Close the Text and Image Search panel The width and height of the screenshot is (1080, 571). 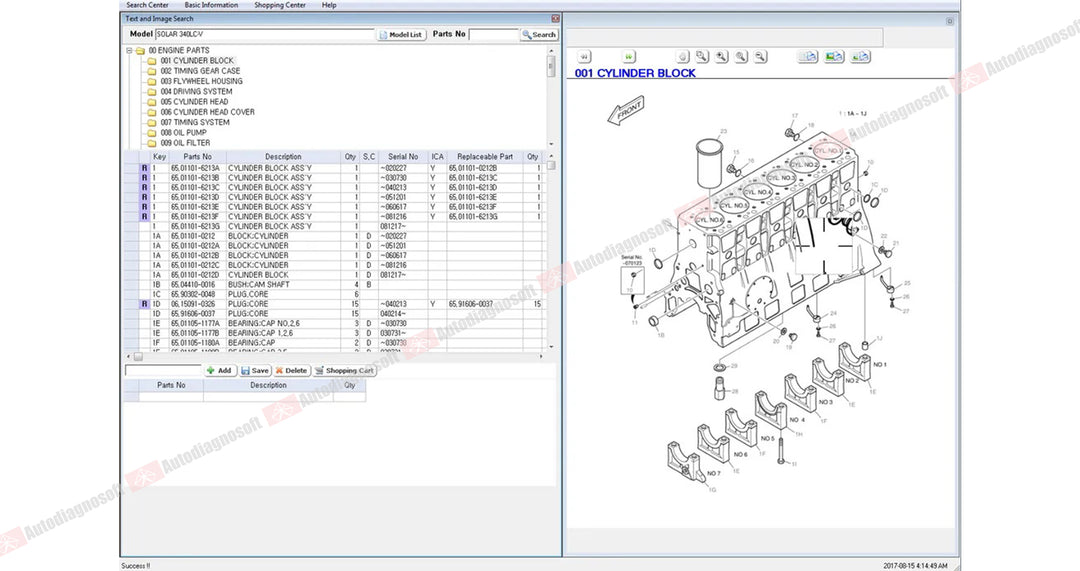[x=555, y=19]
